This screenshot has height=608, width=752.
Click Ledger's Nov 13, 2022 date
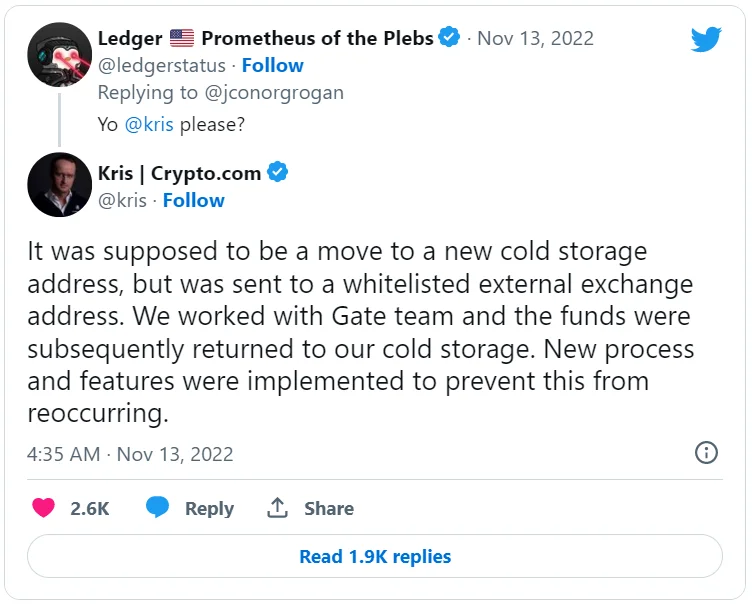[535, 38]
